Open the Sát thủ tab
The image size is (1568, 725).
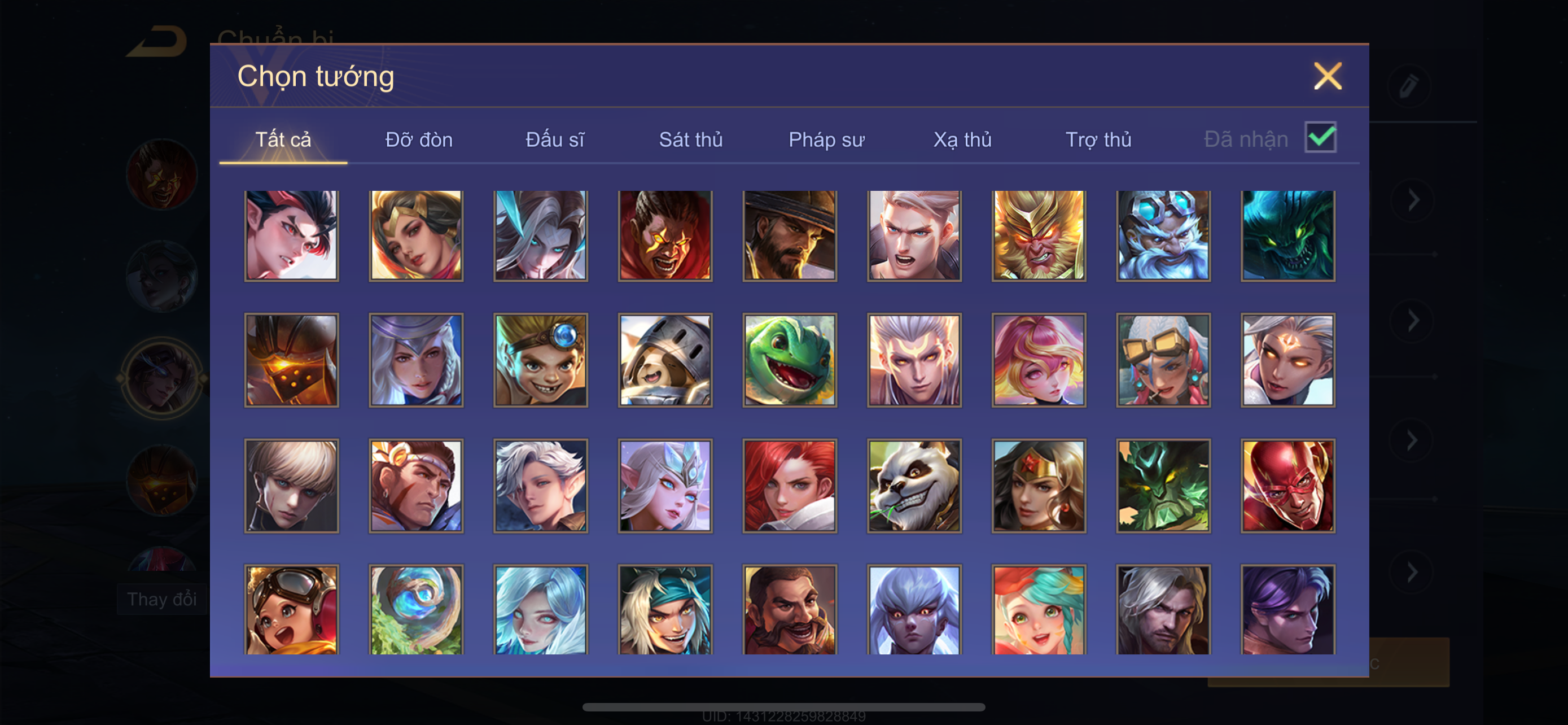point(691,139)
